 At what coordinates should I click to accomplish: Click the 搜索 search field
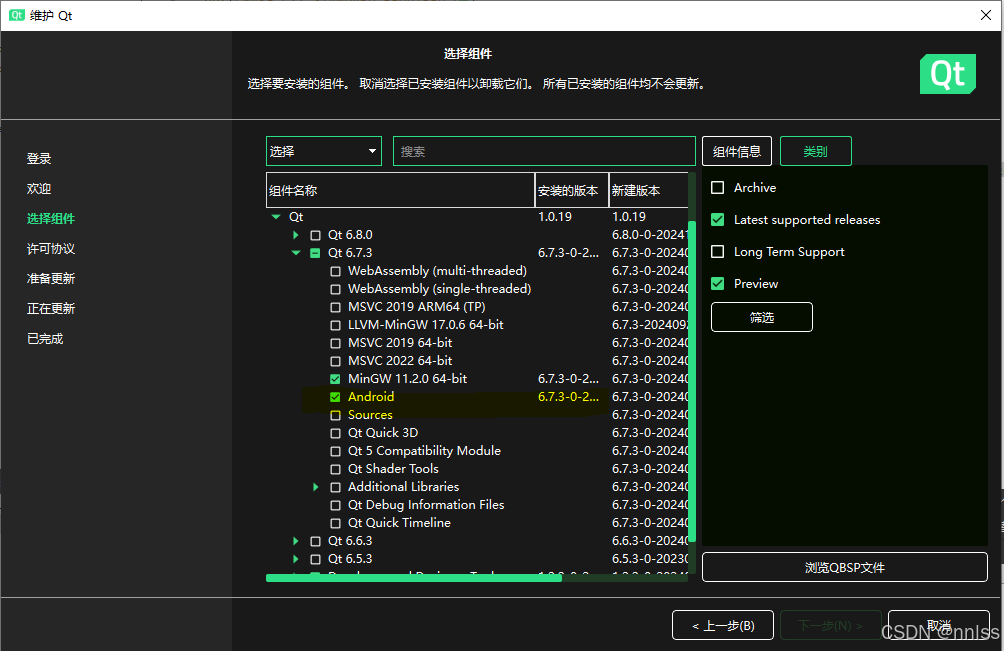544,151
